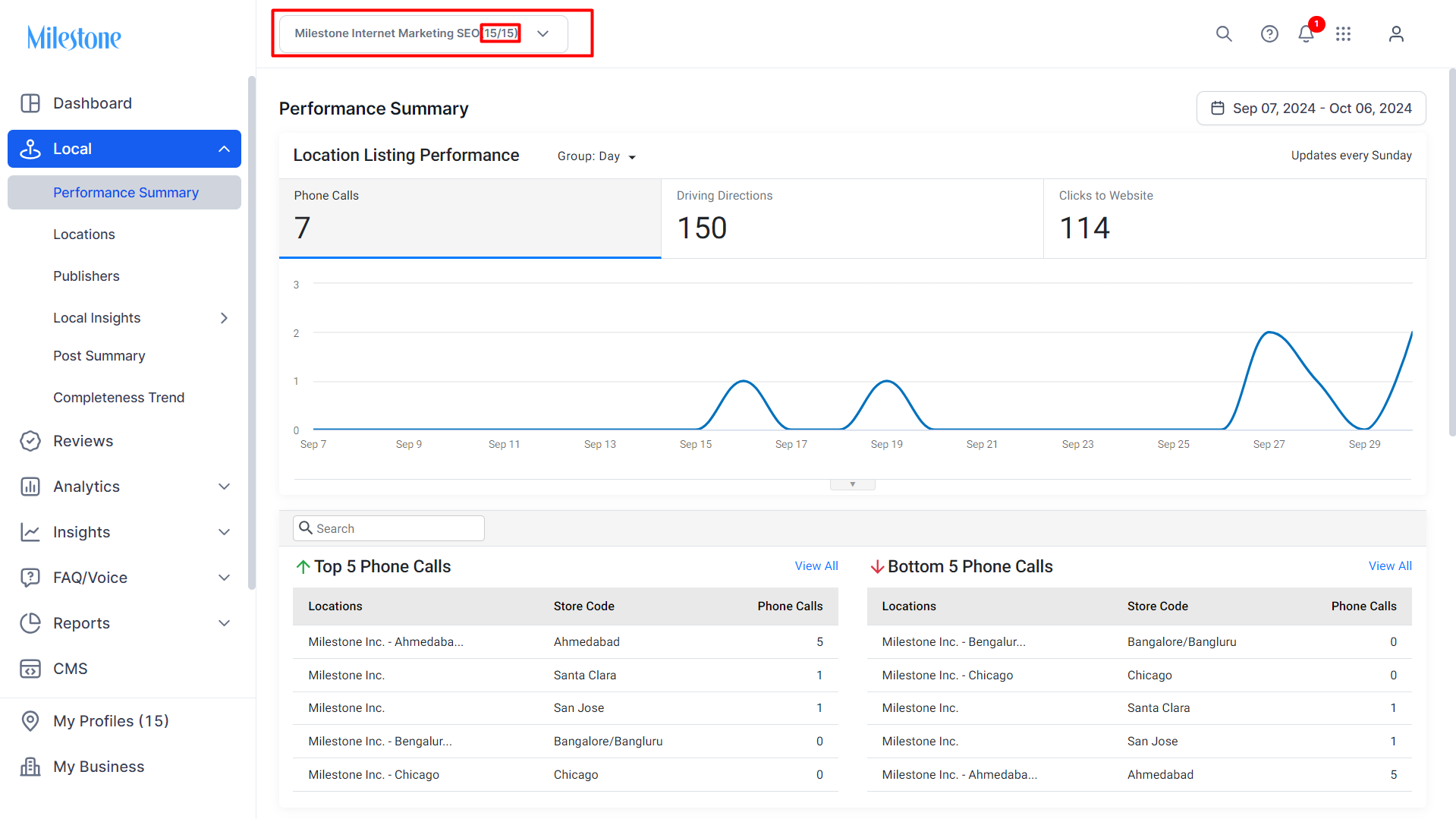The image size is (1456, 819).
Task: Click Milestone Inc. - Chicago in Bottom 5 table
Action: pos(948,676)
